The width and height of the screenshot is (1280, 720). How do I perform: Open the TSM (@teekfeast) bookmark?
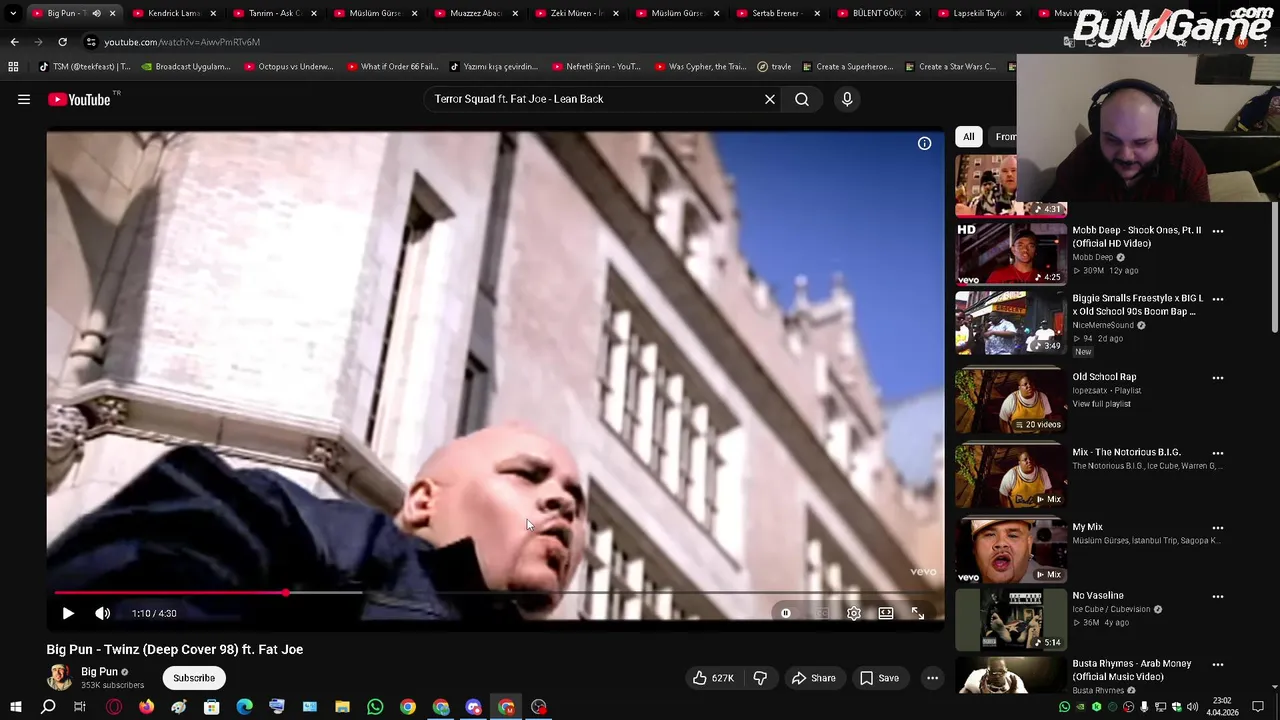pos(85,67)
